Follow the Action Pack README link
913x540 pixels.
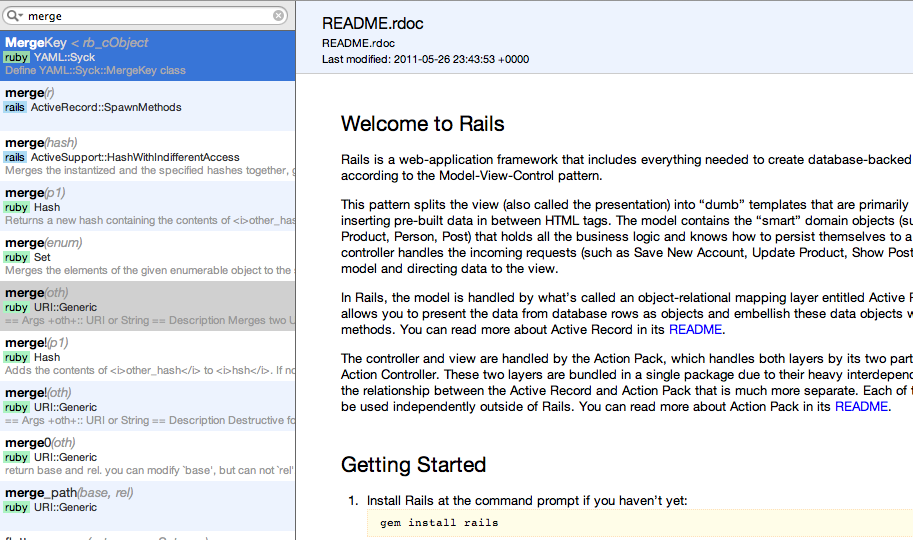tap(861, 407)
